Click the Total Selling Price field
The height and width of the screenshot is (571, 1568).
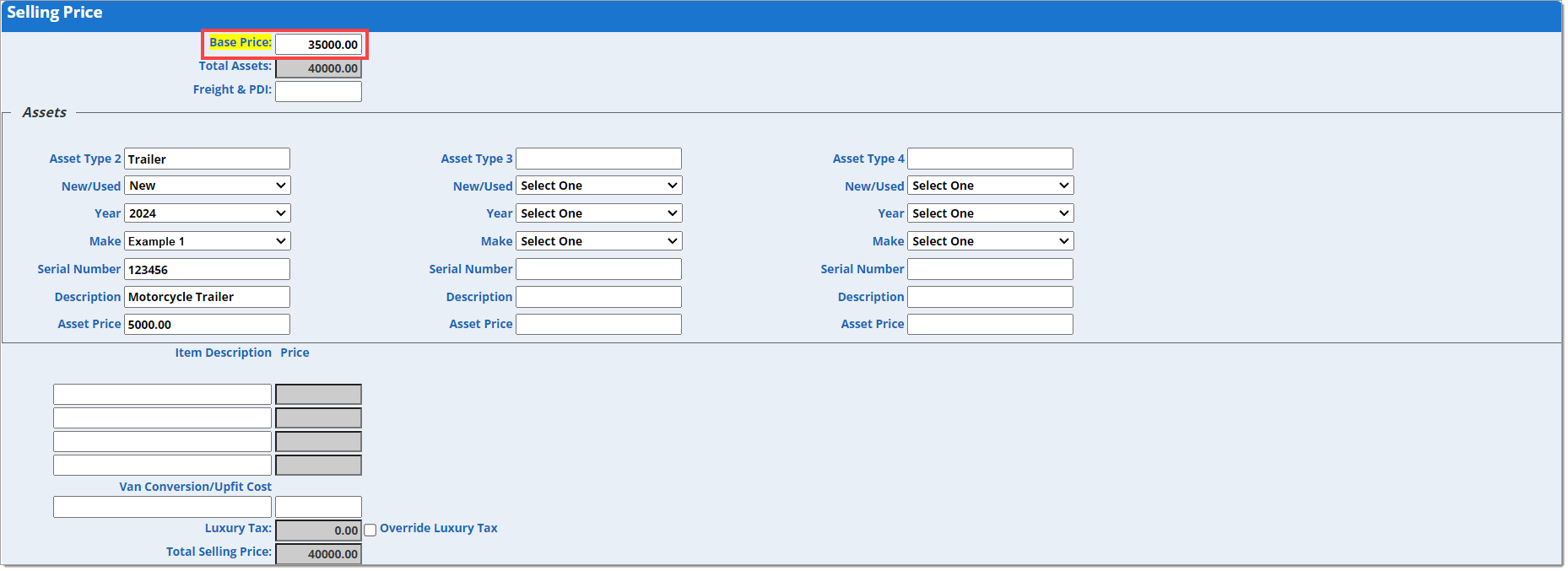pos(319,554)
